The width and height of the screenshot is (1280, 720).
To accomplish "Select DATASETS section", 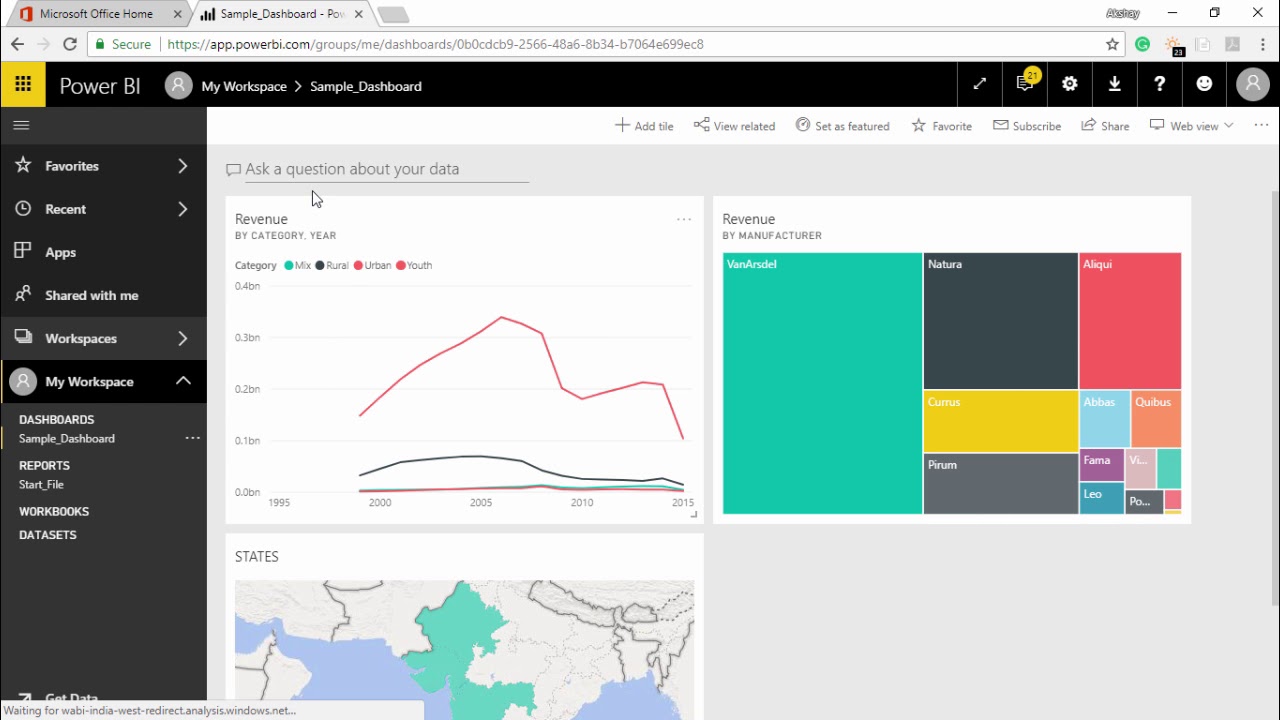I will click(x=48, y=535).
